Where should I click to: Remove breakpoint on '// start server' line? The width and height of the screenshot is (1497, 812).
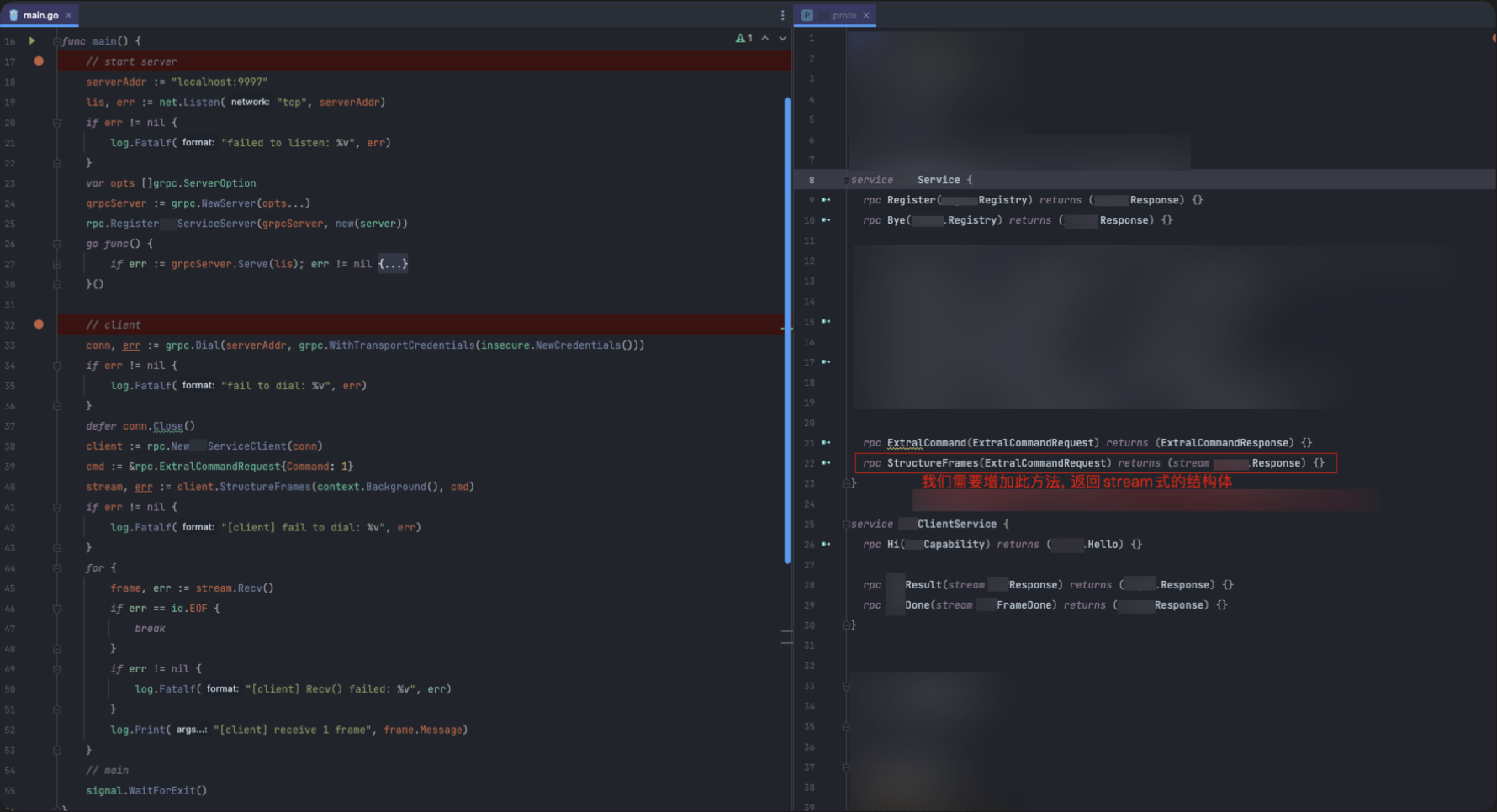point(39,61)
